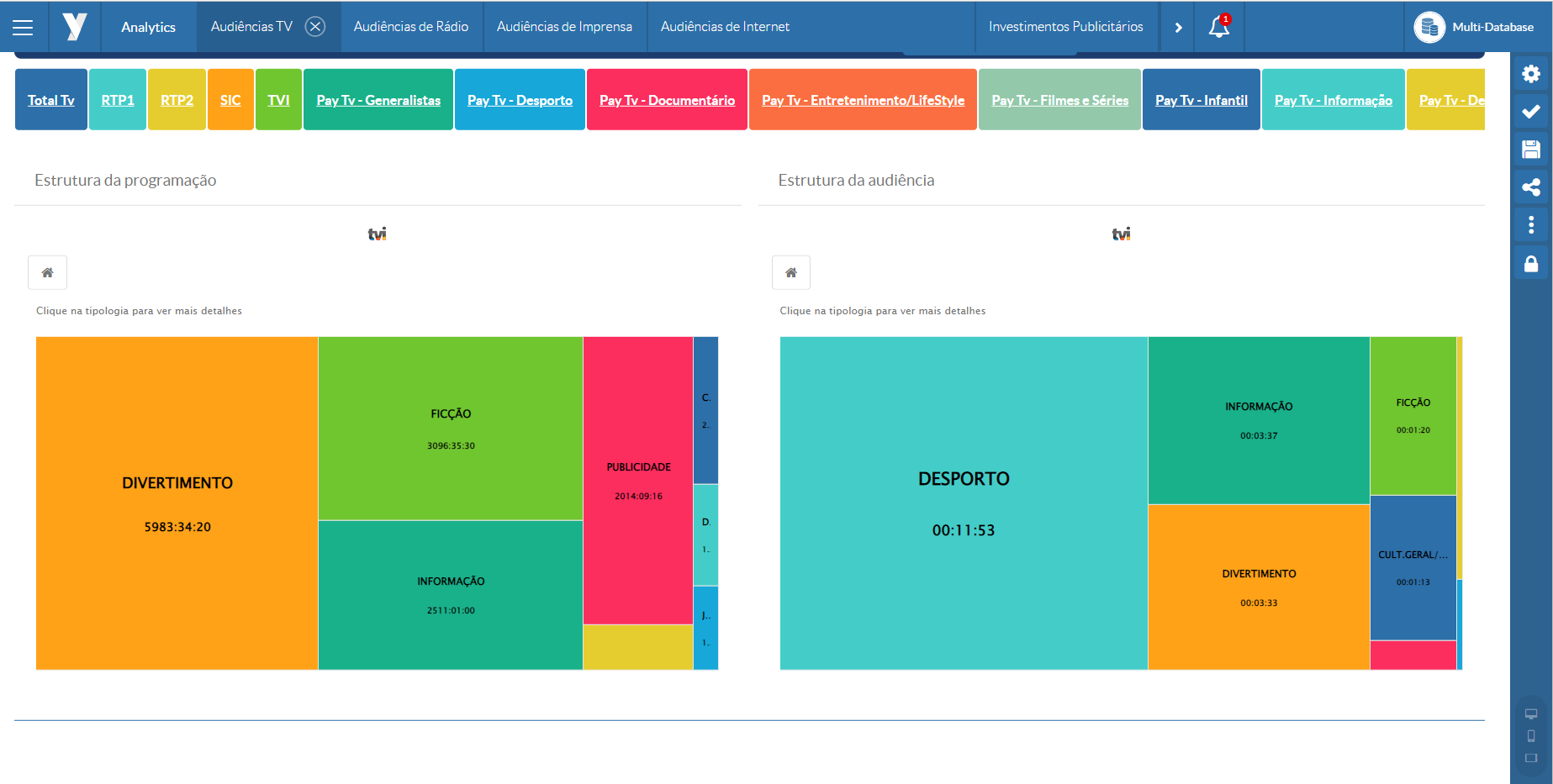
Task: Open settings gear in right sidebar
Action: (x=1530, y=74)
